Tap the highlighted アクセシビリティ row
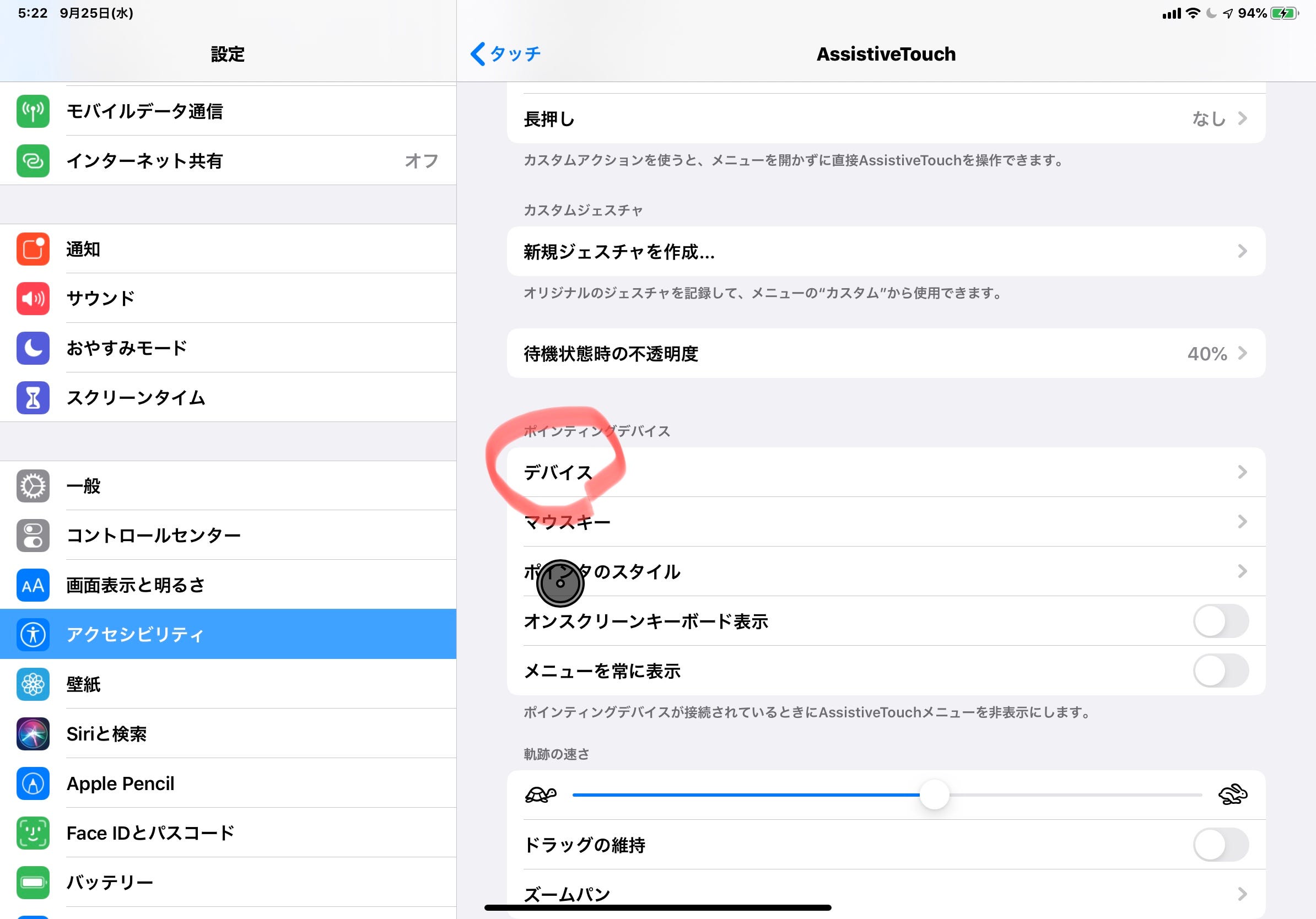Screen dimensions: 1316x919 click(x=228, y=634)
